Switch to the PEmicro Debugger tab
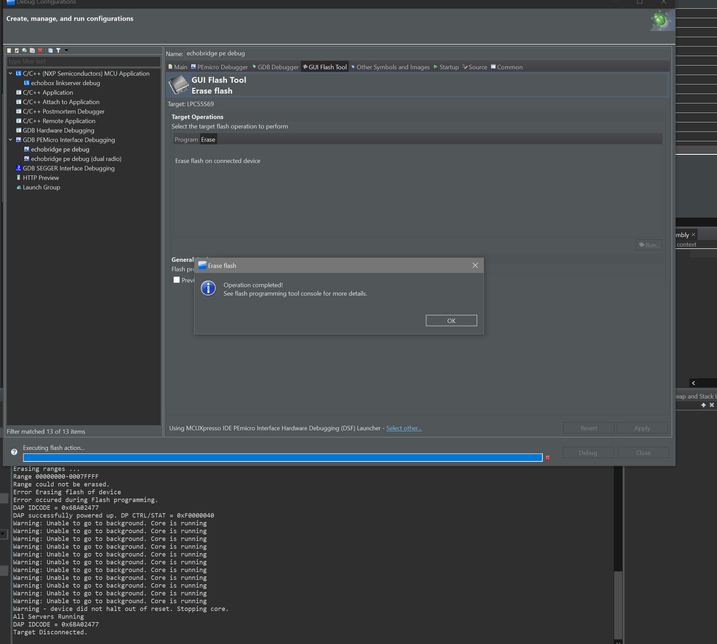Viewport: 717px width, 644px height. coord(219,67)
